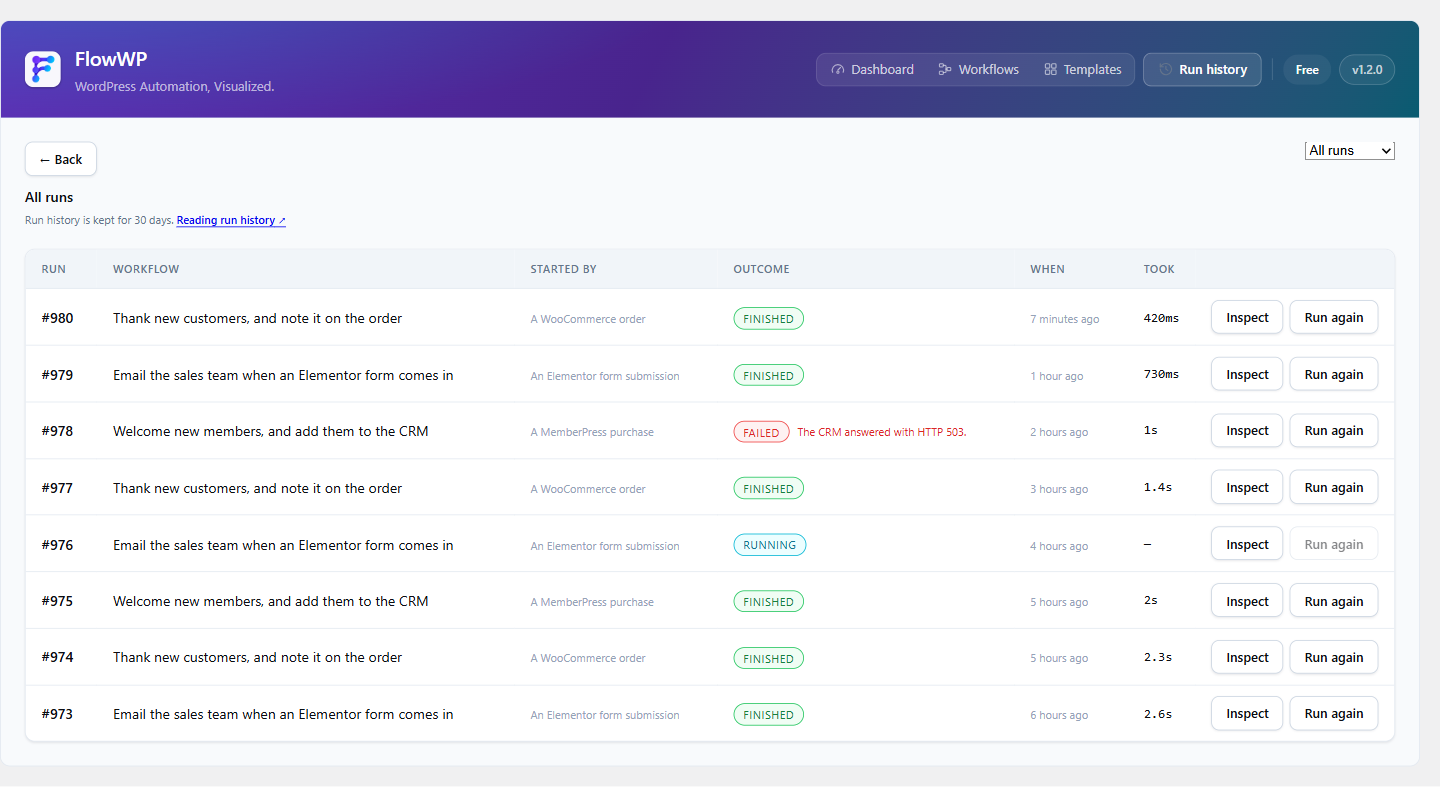The height and width of the screenshot is (787, 1440).
Task: Open the All runs filter dropdown
Action: [1349, 150]
